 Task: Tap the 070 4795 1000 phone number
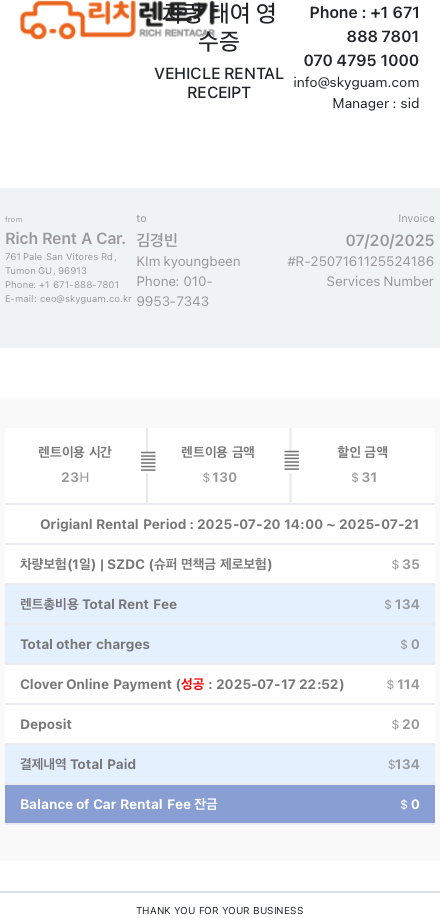coord(361,60)
